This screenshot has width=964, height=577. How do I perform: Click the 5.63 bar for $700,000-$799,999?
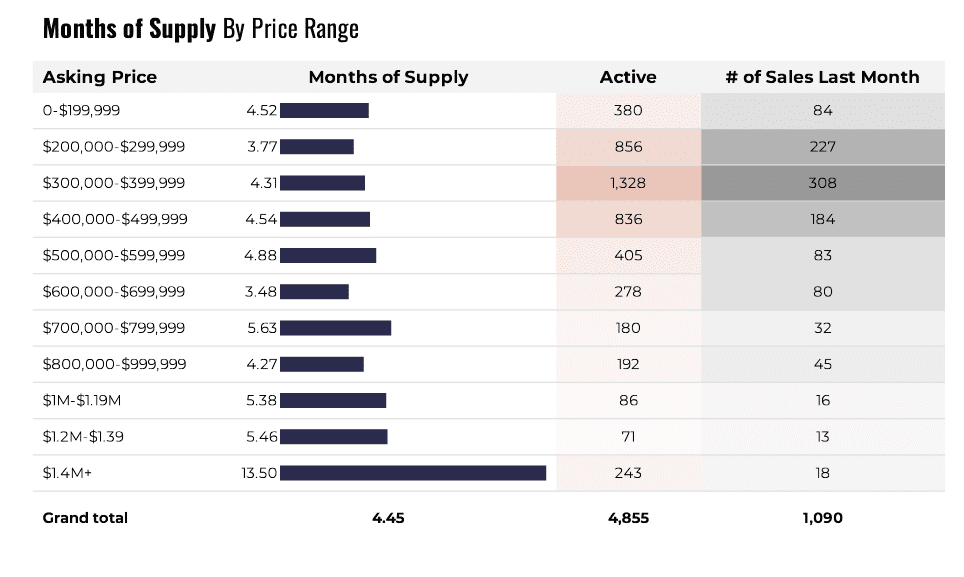335,328
